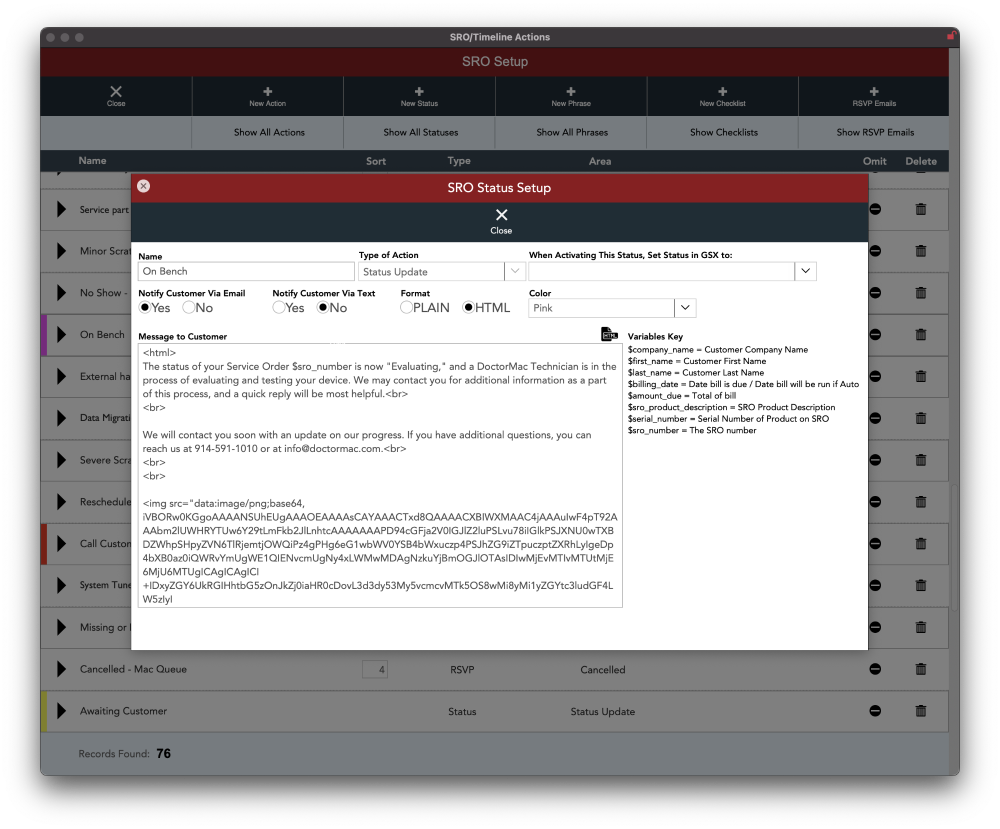Viewport: 1000px width, 829px height.
Task: Open Show Checklists tab
Action: [723, 132]
